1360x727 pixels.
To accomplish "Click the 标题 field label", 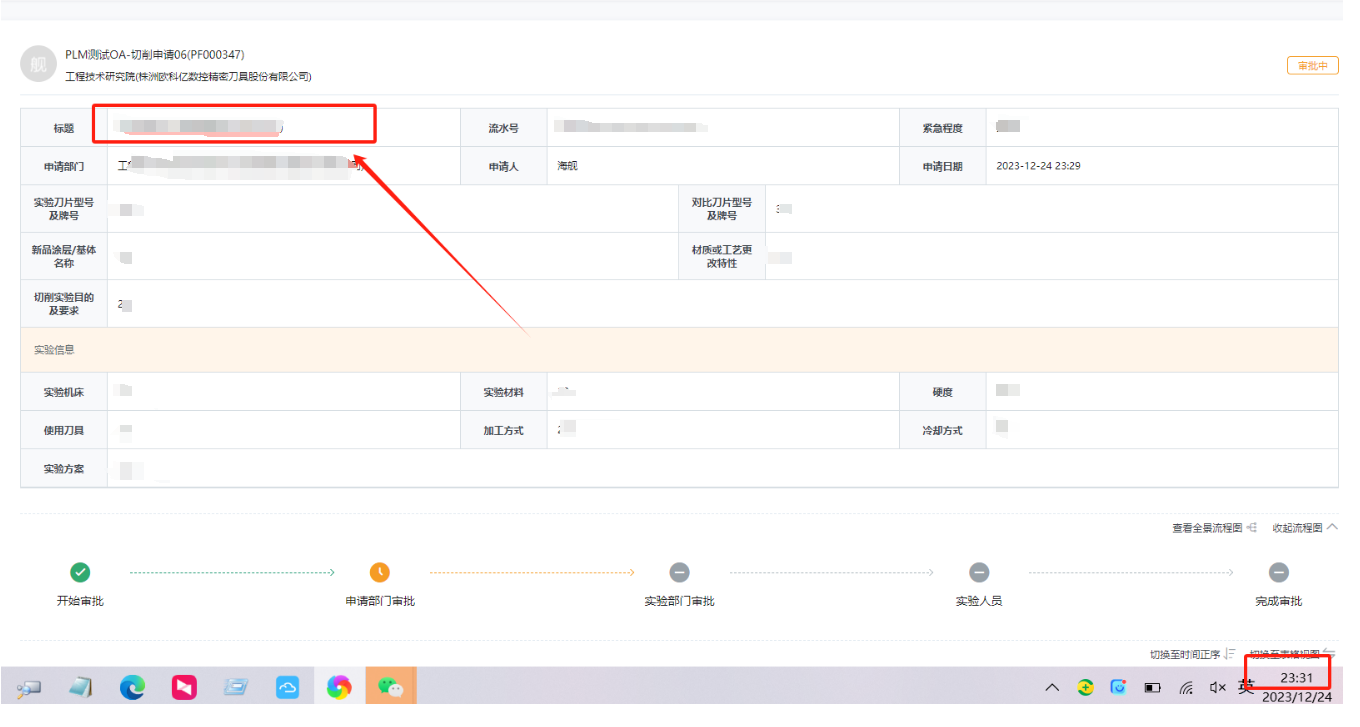I will tap(64, 128).
